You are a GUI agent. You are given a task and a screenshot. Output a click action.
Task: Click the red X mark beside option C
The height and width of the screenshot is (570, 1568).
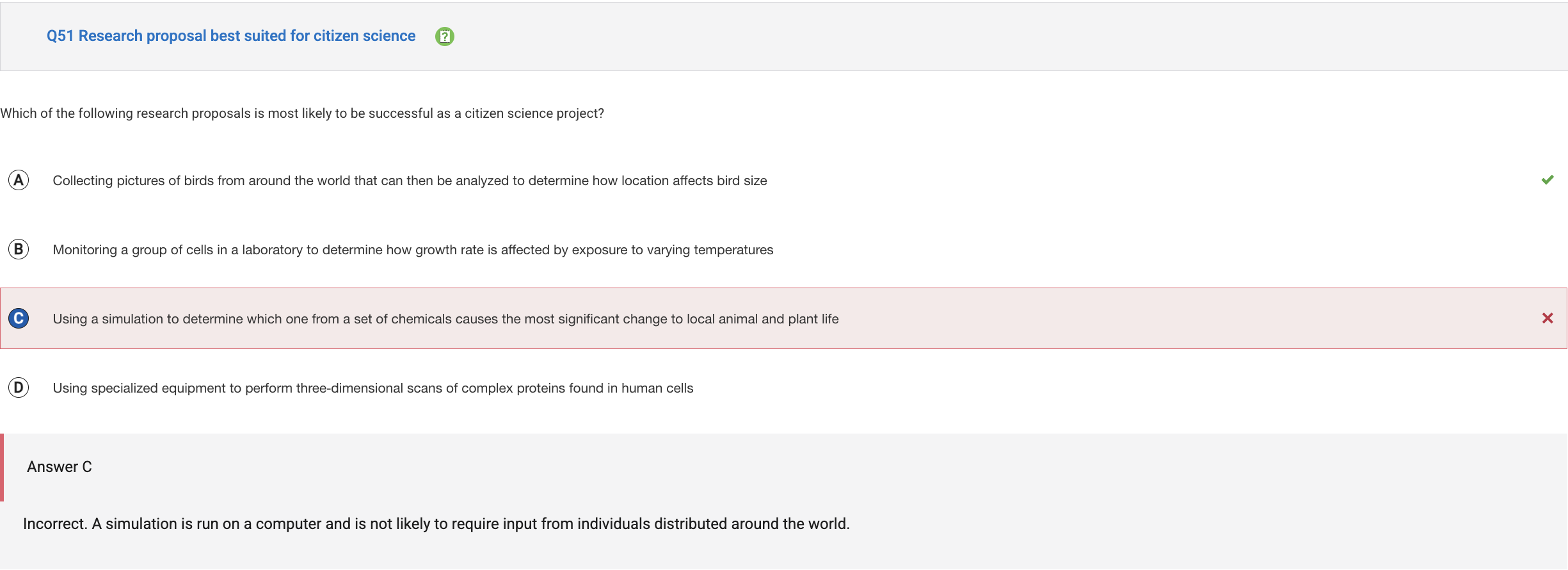(1547, 318)
